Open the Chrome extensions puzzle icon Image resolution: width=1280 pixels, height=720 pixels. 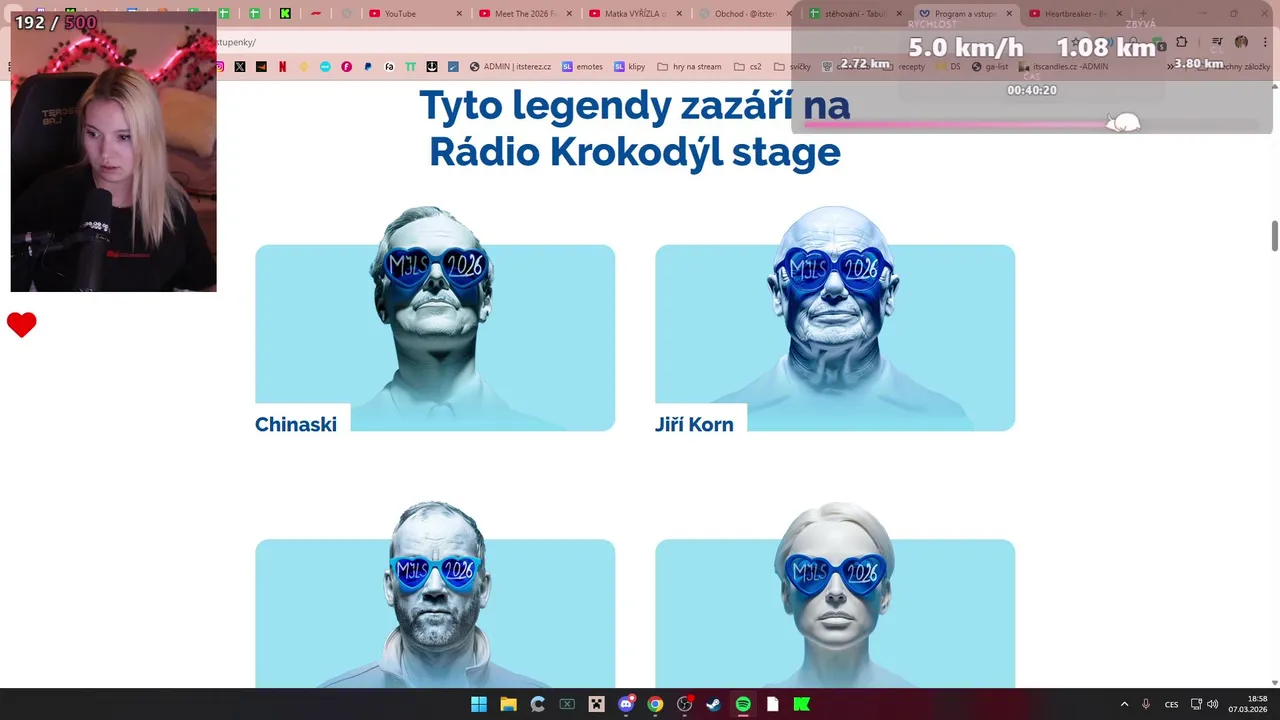(x=1181, y=42)
